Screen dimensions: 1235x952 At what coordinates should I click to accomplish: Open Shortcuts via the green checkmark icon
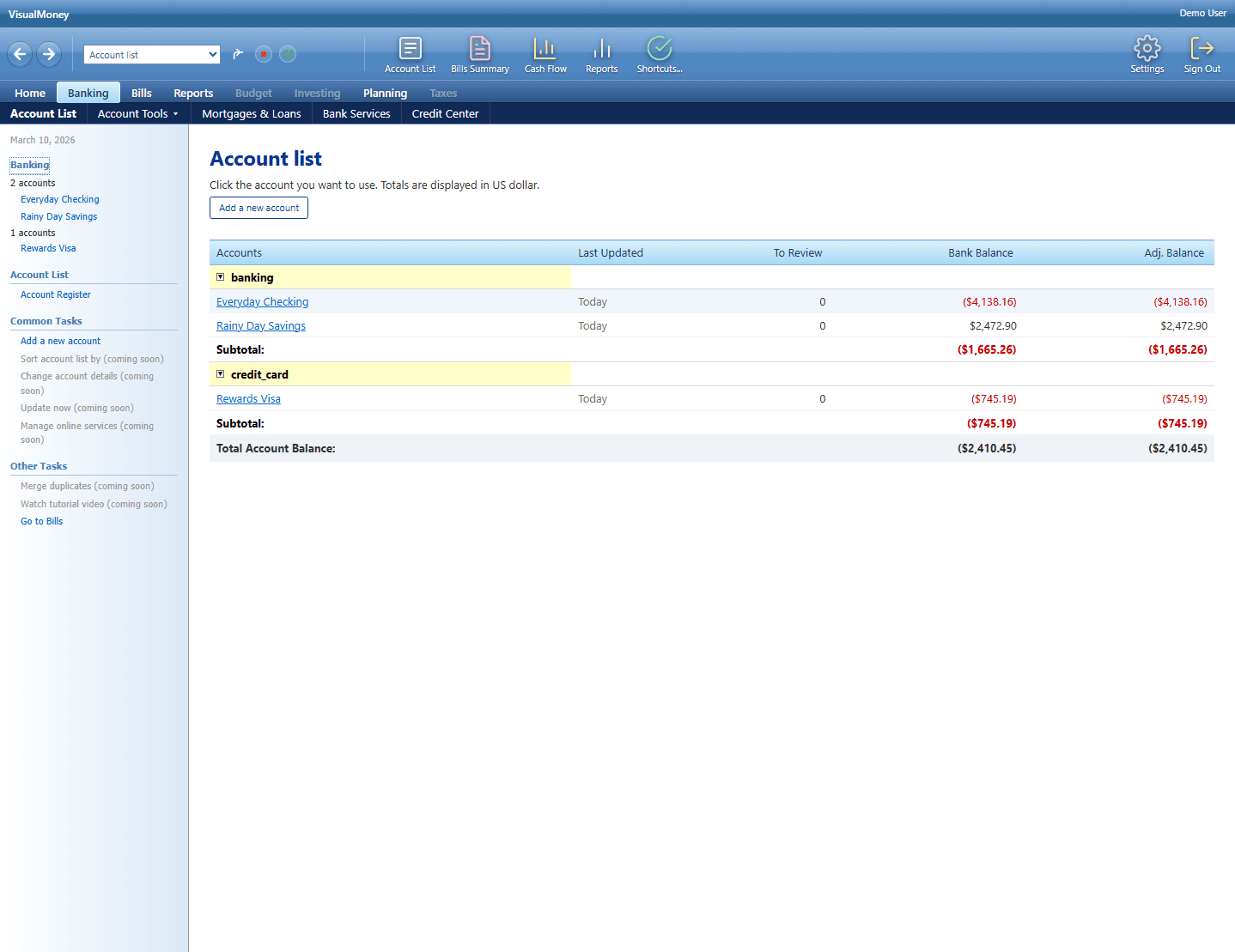point(659,54)
